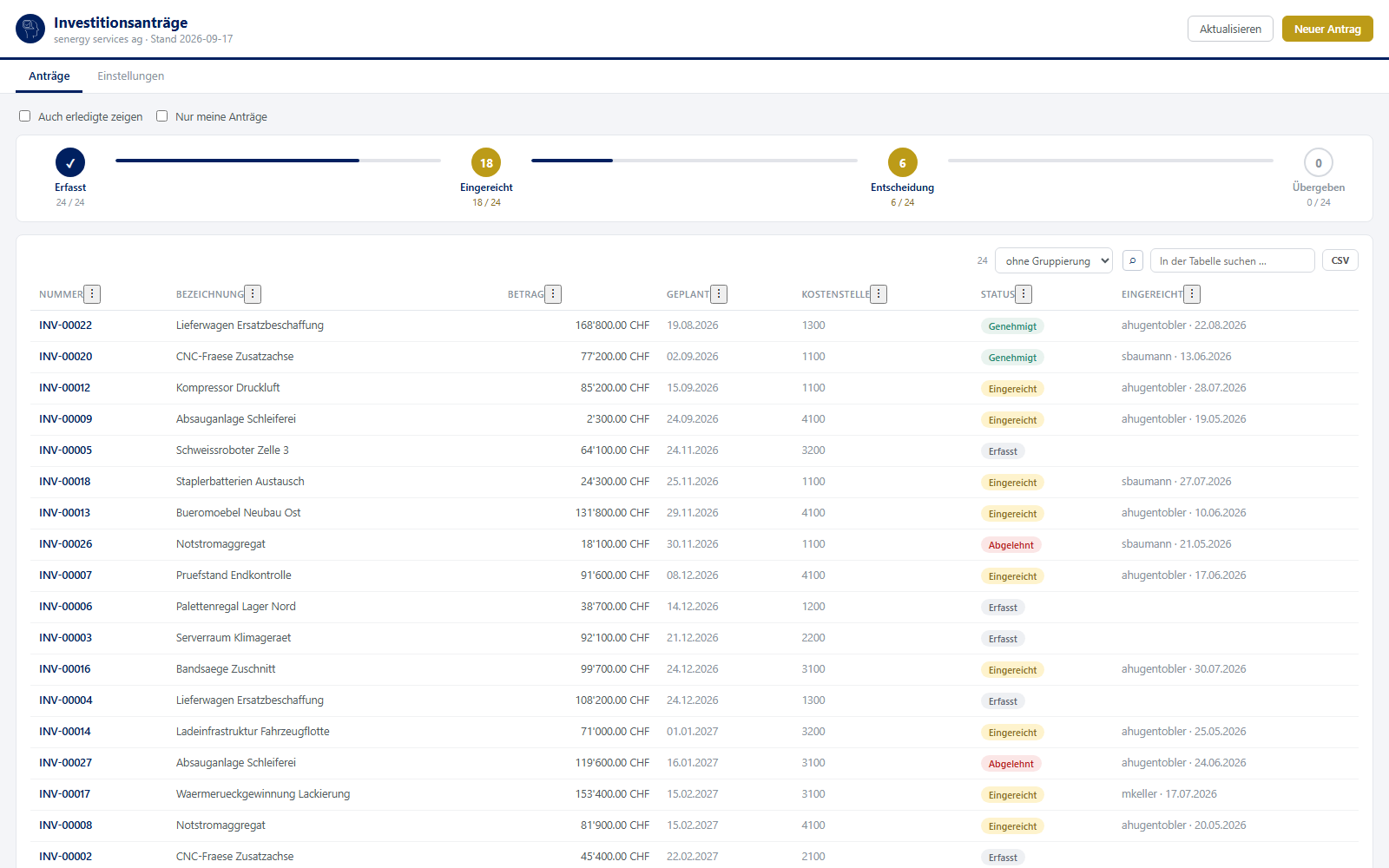Open request INV-00012
1389x868 pixels.
tap(64, 388)
